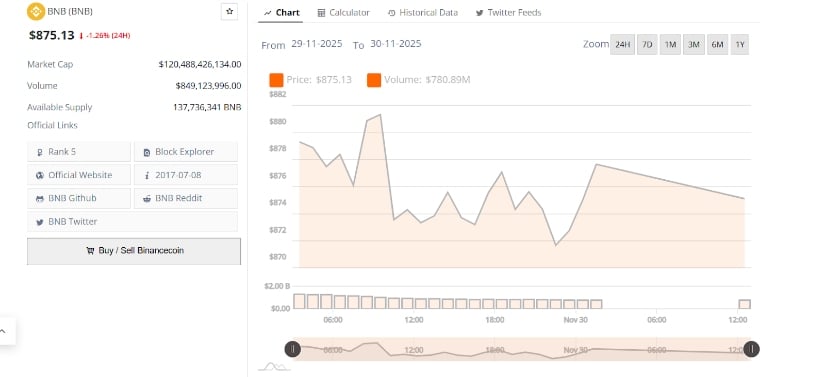Switch to the Calculator tab
This screenshot has height=377, width=825.
(x=344, y=13)
